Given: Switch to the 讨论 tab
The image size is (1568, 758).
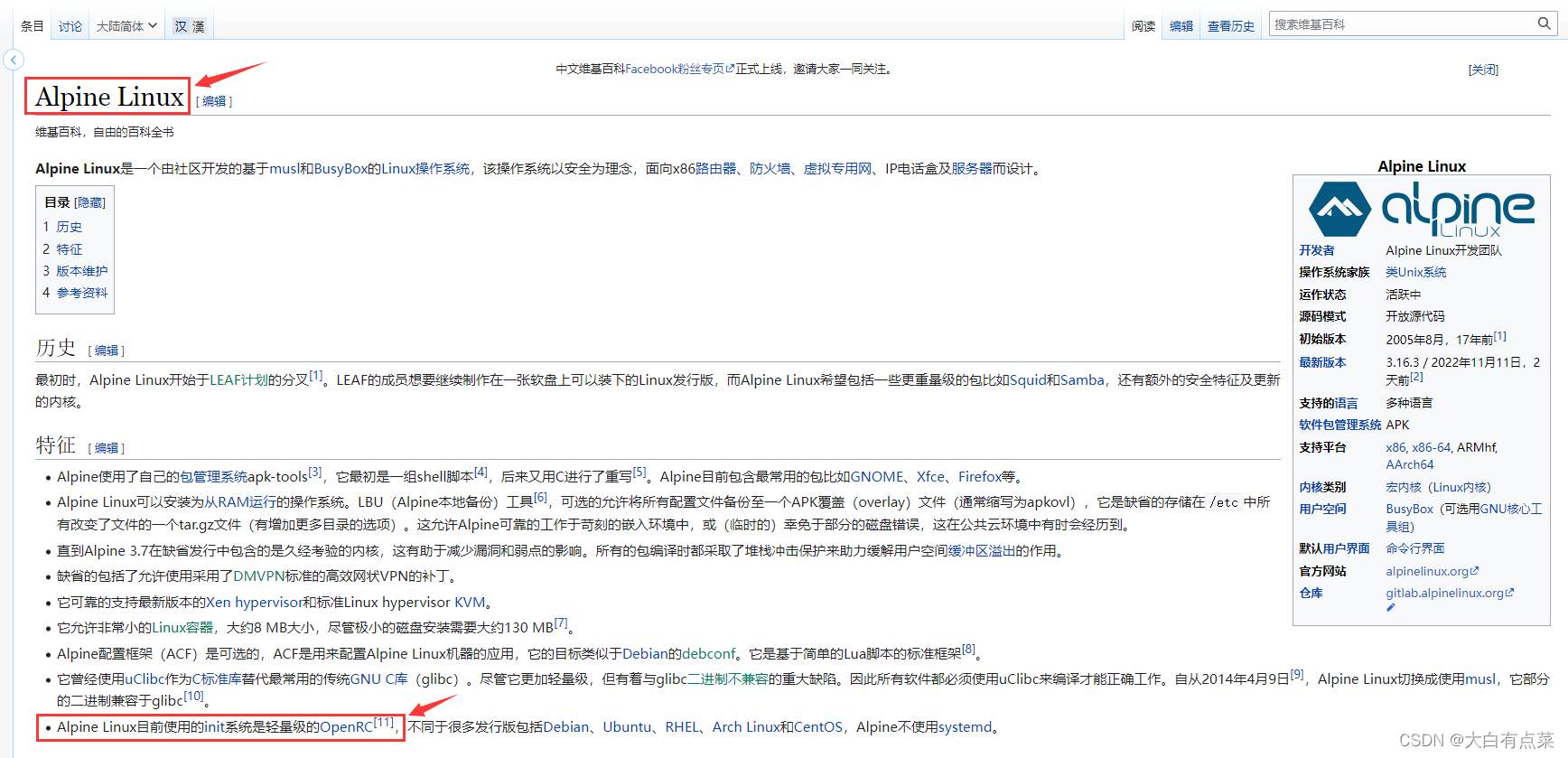Looking at the screenshot, I should coord(70,26).
